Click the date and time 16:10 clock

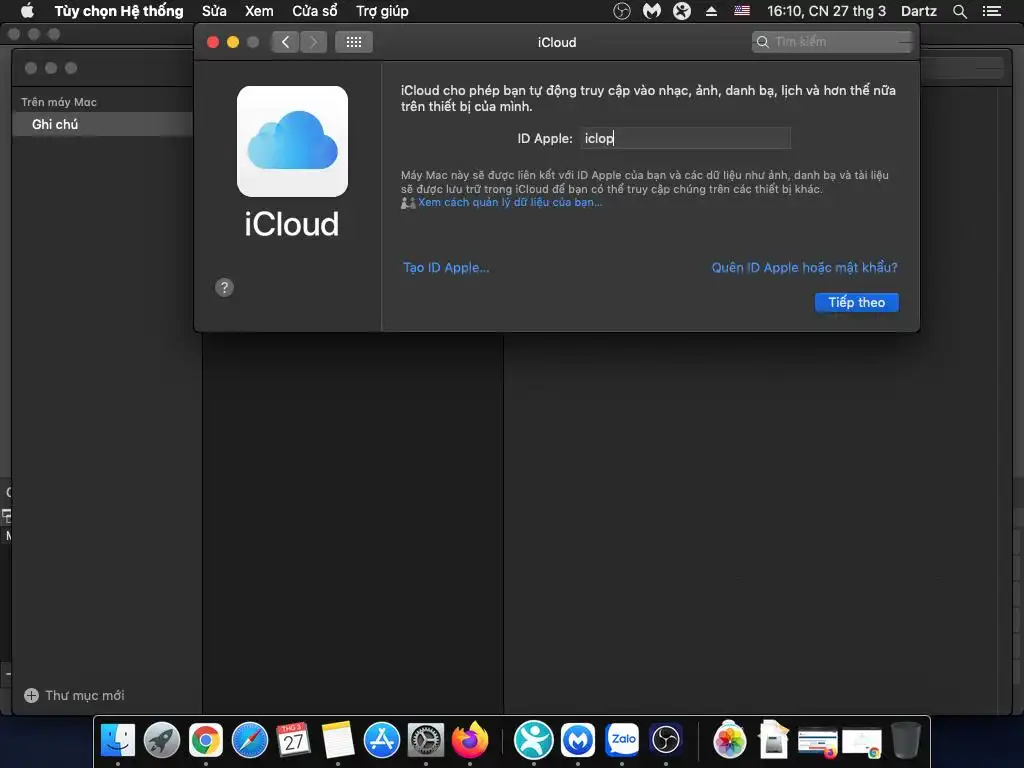(826, 11)
